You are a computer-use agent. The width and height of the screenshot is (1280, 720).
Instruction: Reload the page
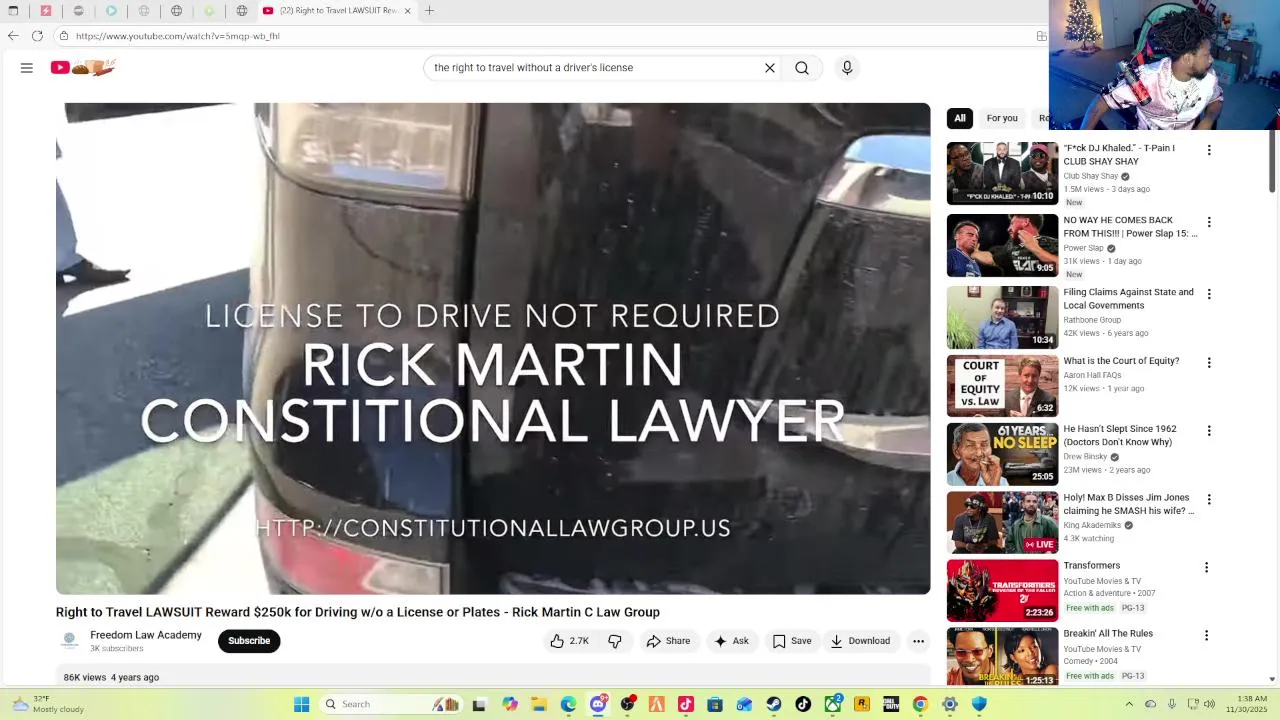[x=37, y=36]
